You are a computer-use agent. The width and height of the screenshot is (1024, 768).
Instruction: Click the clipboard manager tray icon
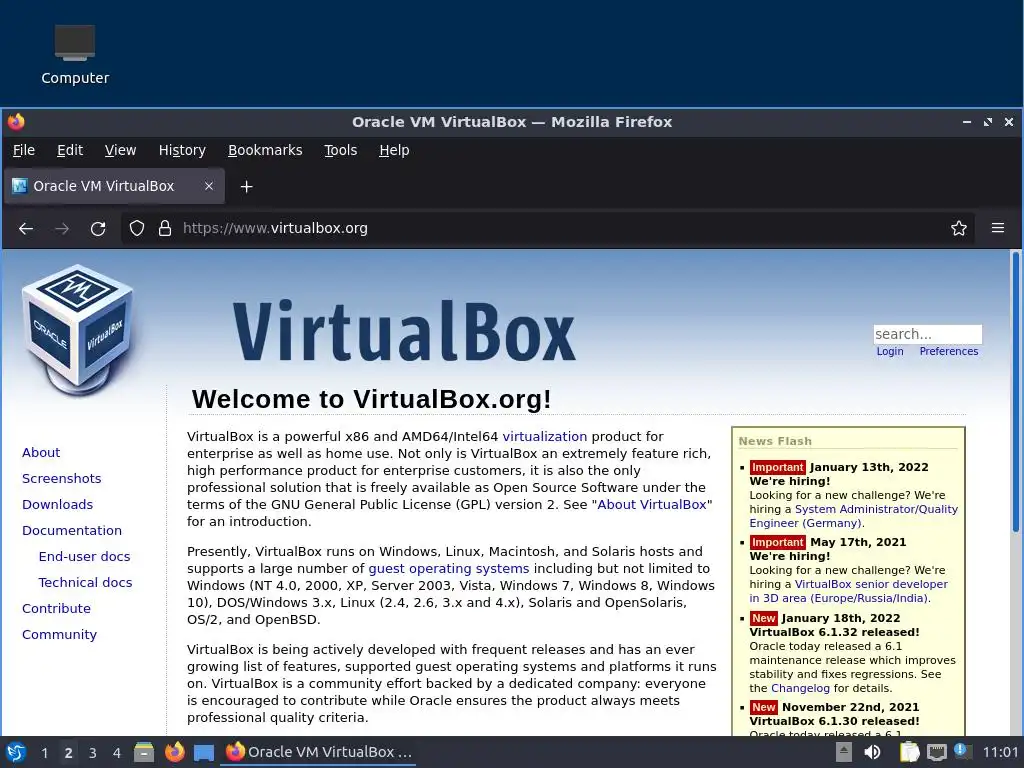909,752
